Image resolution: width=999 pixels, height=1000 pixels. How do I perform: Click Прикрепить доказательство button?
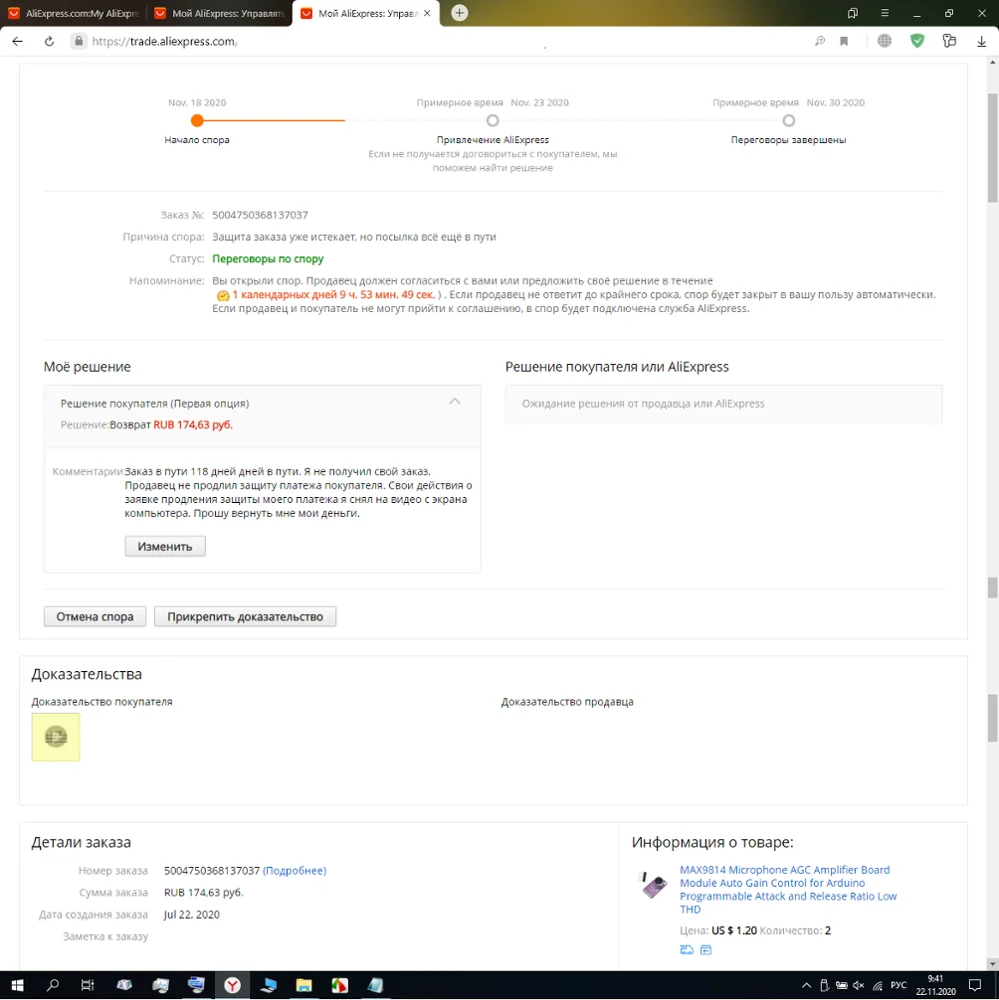click(x=245, y=617)
